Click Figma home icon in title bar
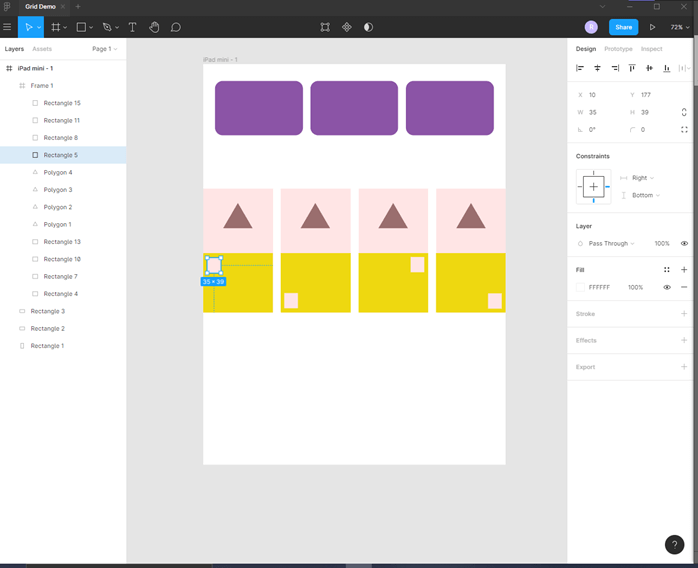Screen dimensions: 698x568 coord(7,7)
